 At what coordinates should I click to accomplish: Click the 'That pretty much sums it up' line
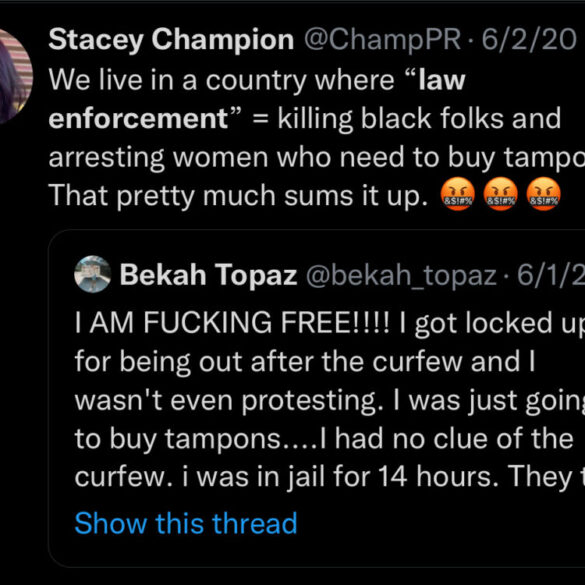coord(238,195)
